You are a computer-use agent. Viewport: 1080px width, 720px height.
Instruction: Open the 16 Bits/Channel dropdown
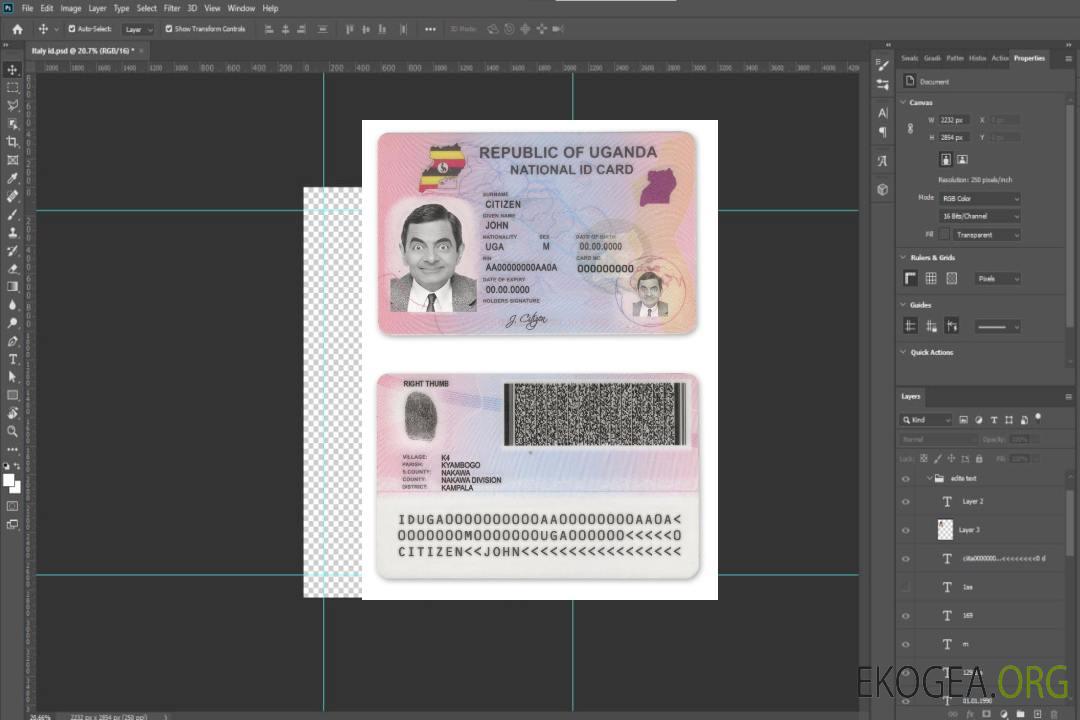pos(979,216)
